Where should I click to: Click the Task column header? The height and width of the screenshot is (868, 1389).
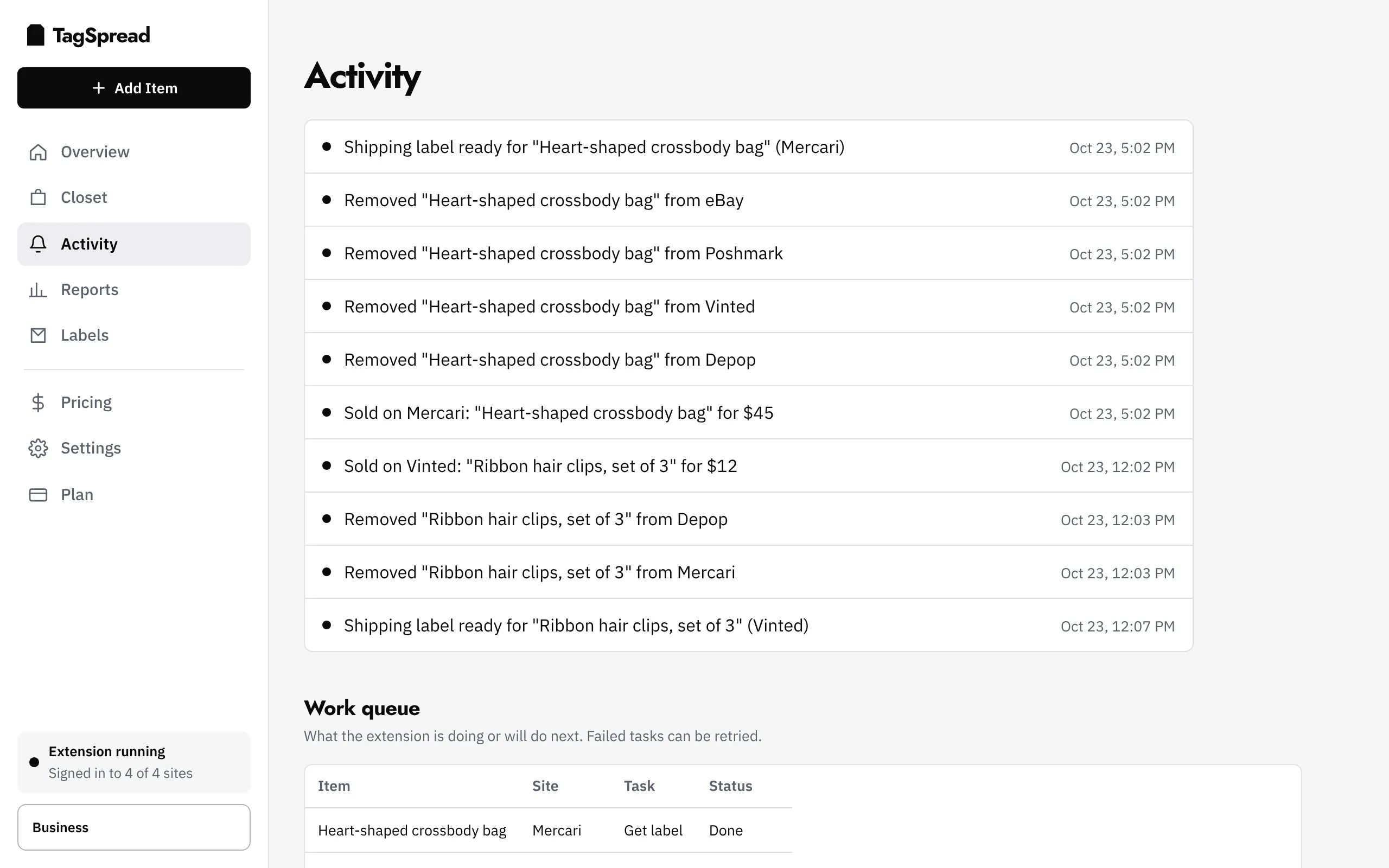[x=639, y=786]
